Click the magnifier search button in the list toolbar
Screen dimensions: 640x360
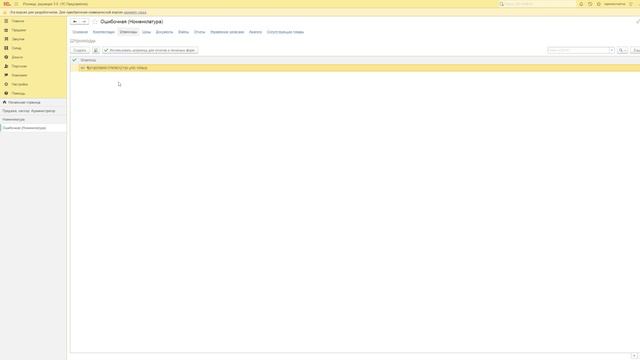tap(622, 50)
